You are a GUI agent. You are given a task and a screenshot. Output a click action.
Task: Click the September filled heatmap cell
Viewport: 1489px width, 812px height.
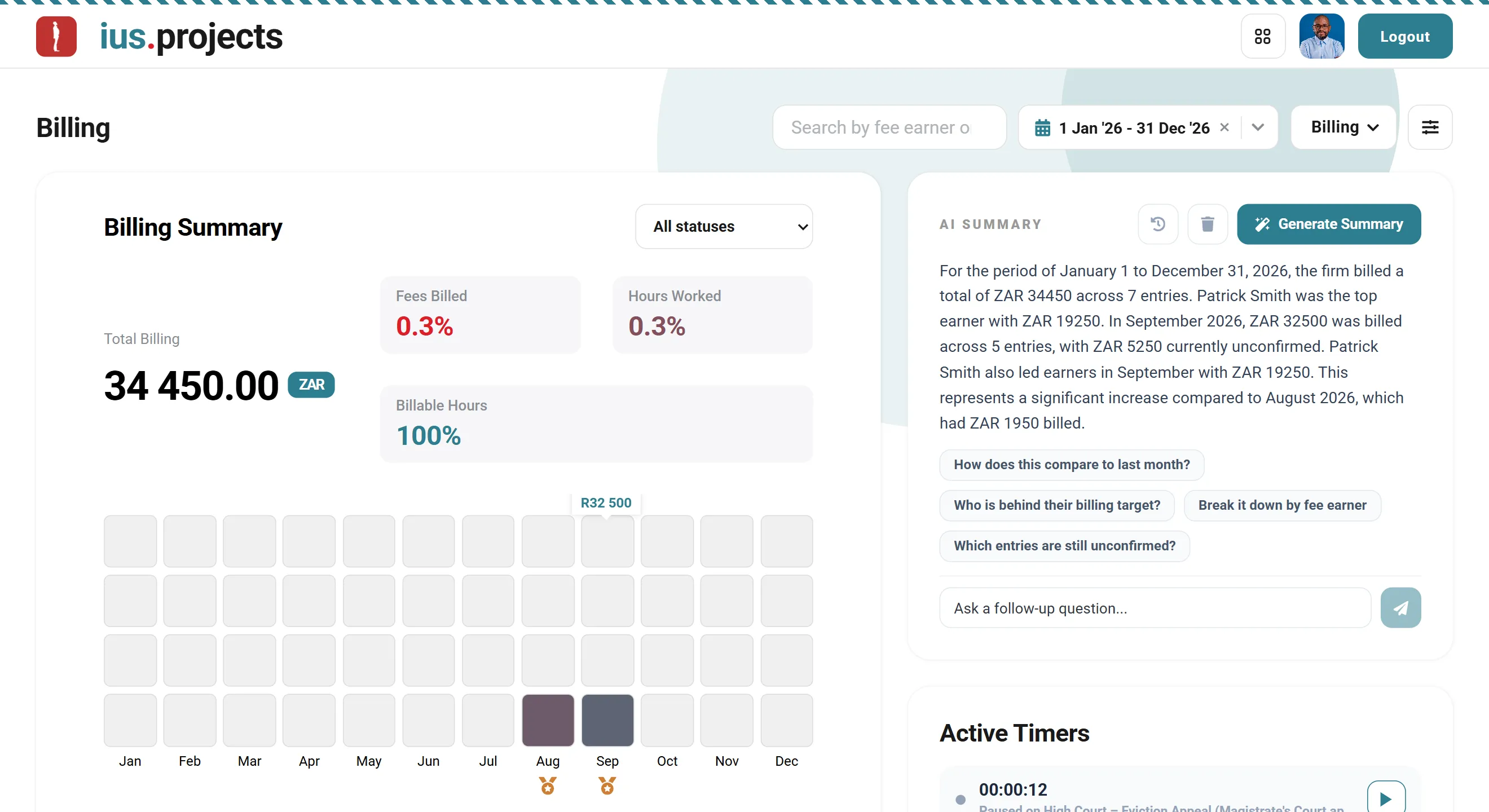point(607,720)
